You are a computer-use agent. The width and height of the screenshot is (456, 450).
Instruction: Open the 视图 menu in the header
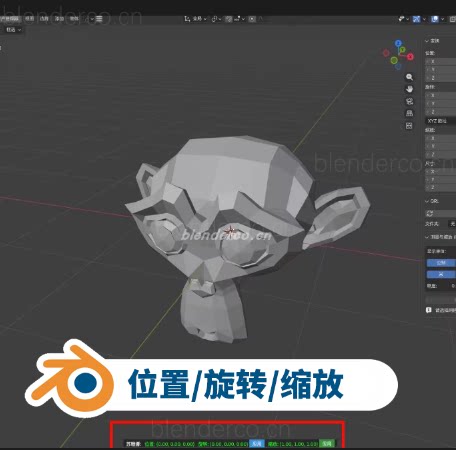point(30,19)
